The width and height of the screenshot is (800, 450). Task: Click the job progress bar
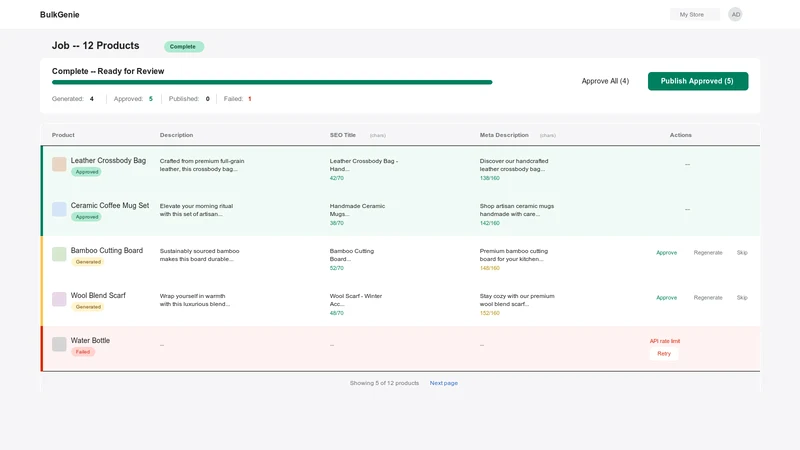[x=272, y=82]
